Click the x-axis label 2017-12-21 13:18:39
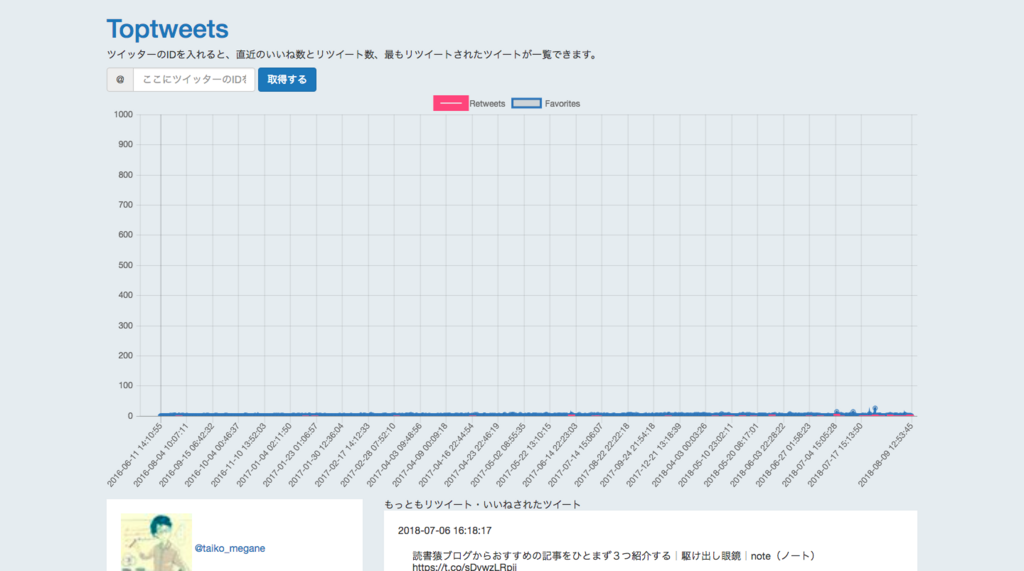Image resolution: width=1024 pixels, height=571 pixels. pyautogui.click(x=654, y=455)
